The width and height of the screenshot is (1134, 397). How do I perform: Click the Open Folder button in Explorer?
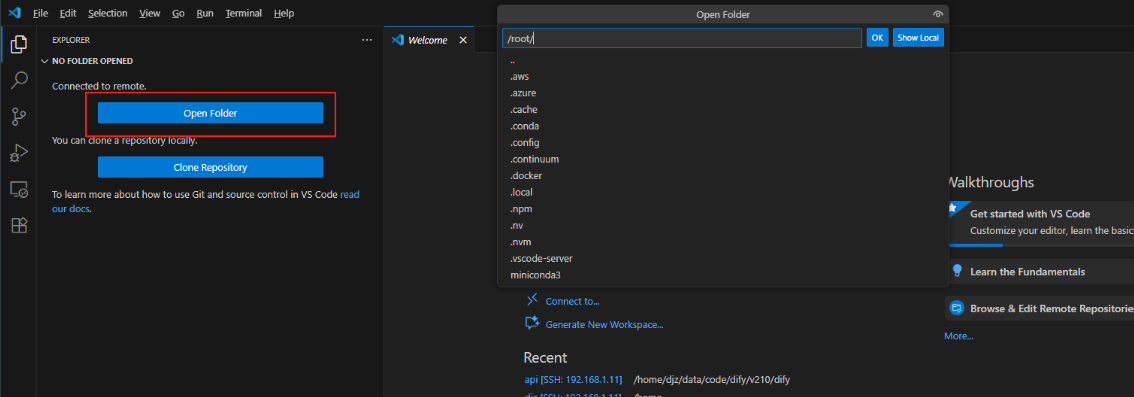[x=210, y=114]
